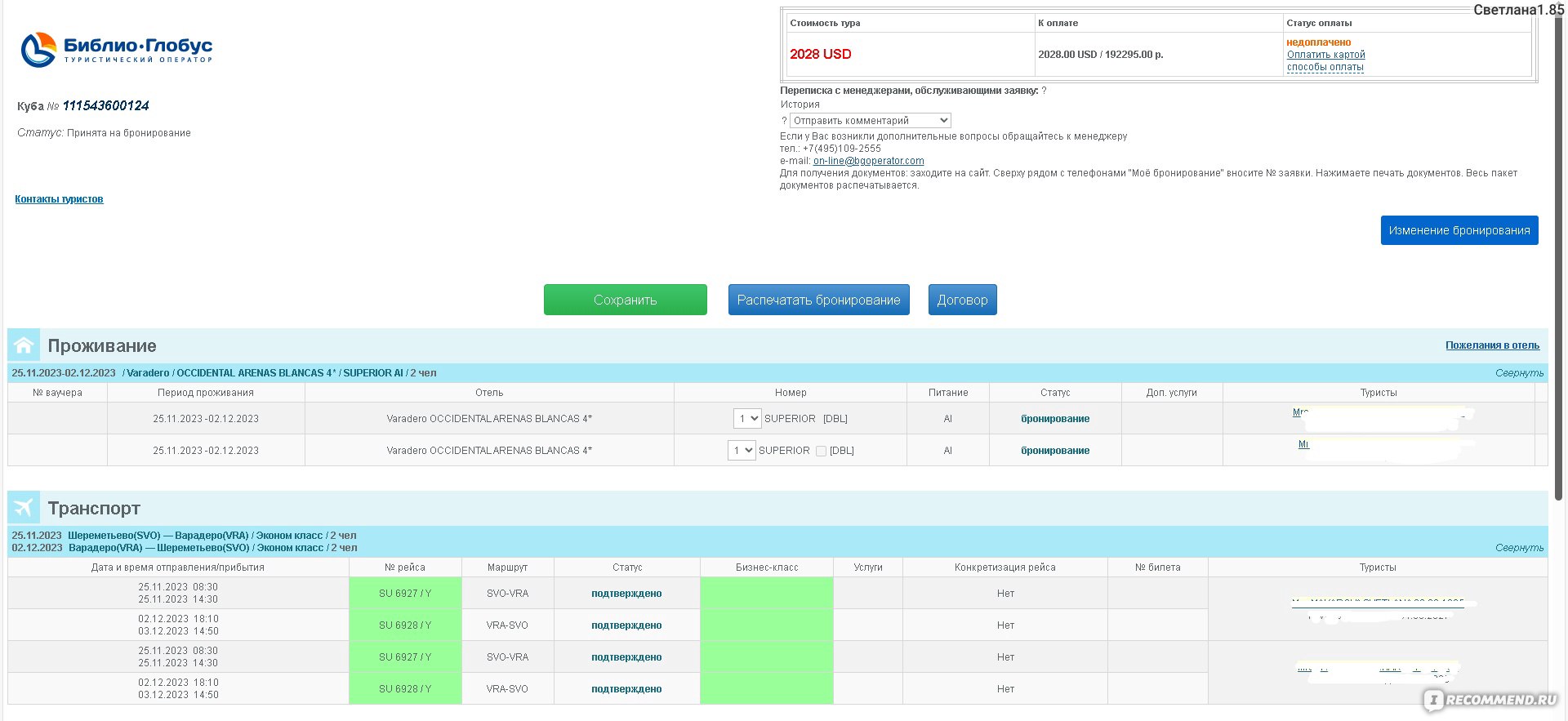Click the amount 2028.00 USD / 192295.00 р.
1568x721 pixels.
coord(1101,55)
